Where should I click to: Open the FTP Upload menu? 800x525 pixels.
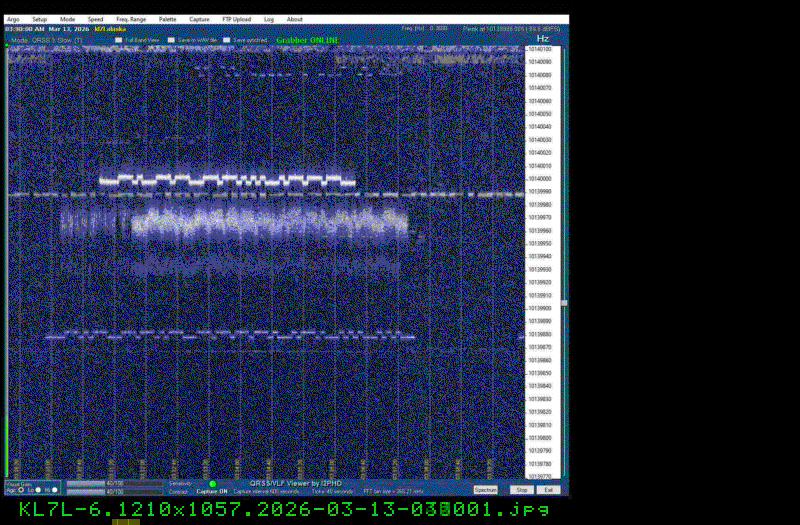pos(236,19)
